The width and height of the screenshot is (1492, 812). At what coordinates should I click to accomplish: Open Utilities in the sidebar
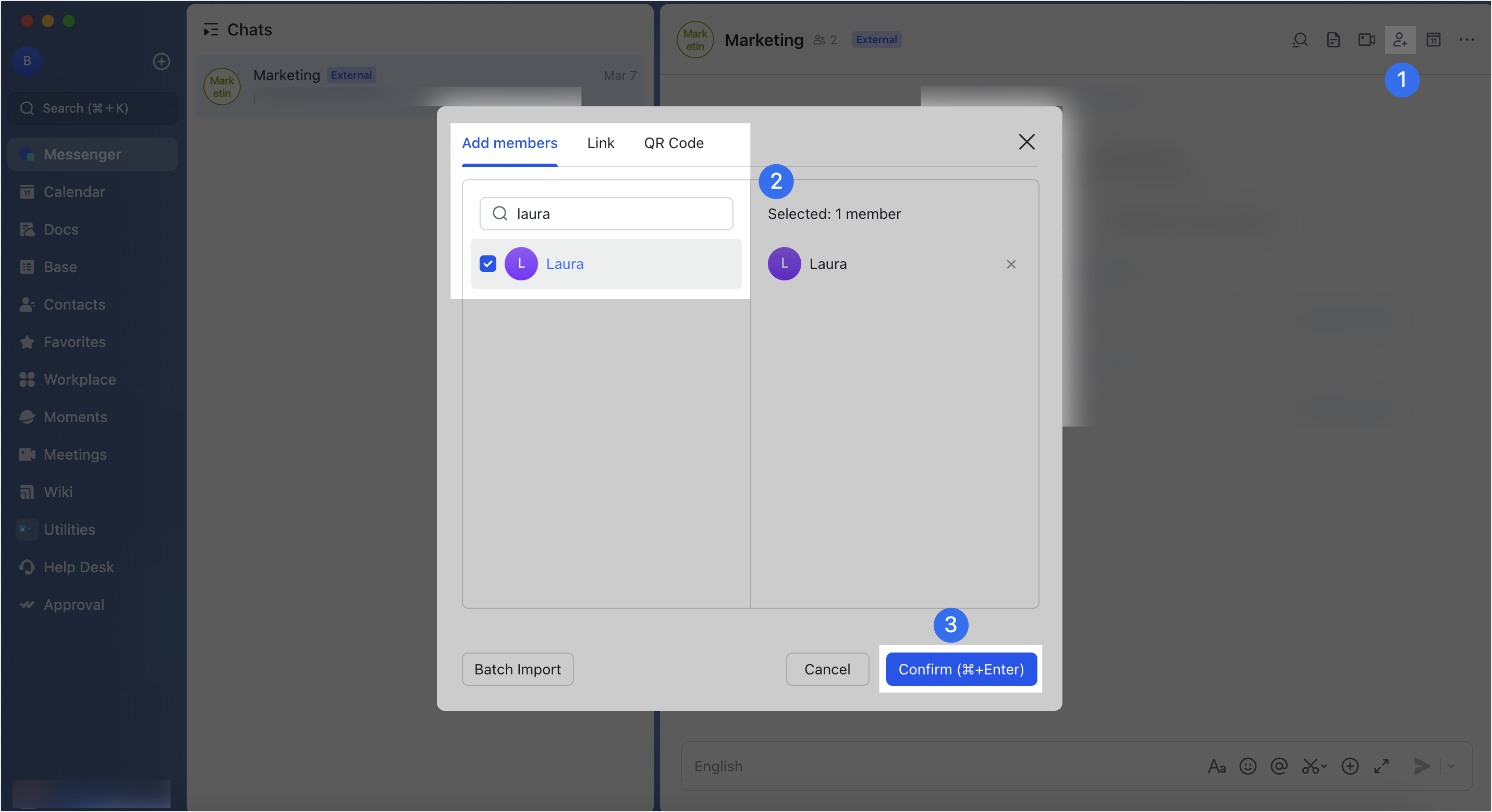pyautogui.click(x=93, y=530)
